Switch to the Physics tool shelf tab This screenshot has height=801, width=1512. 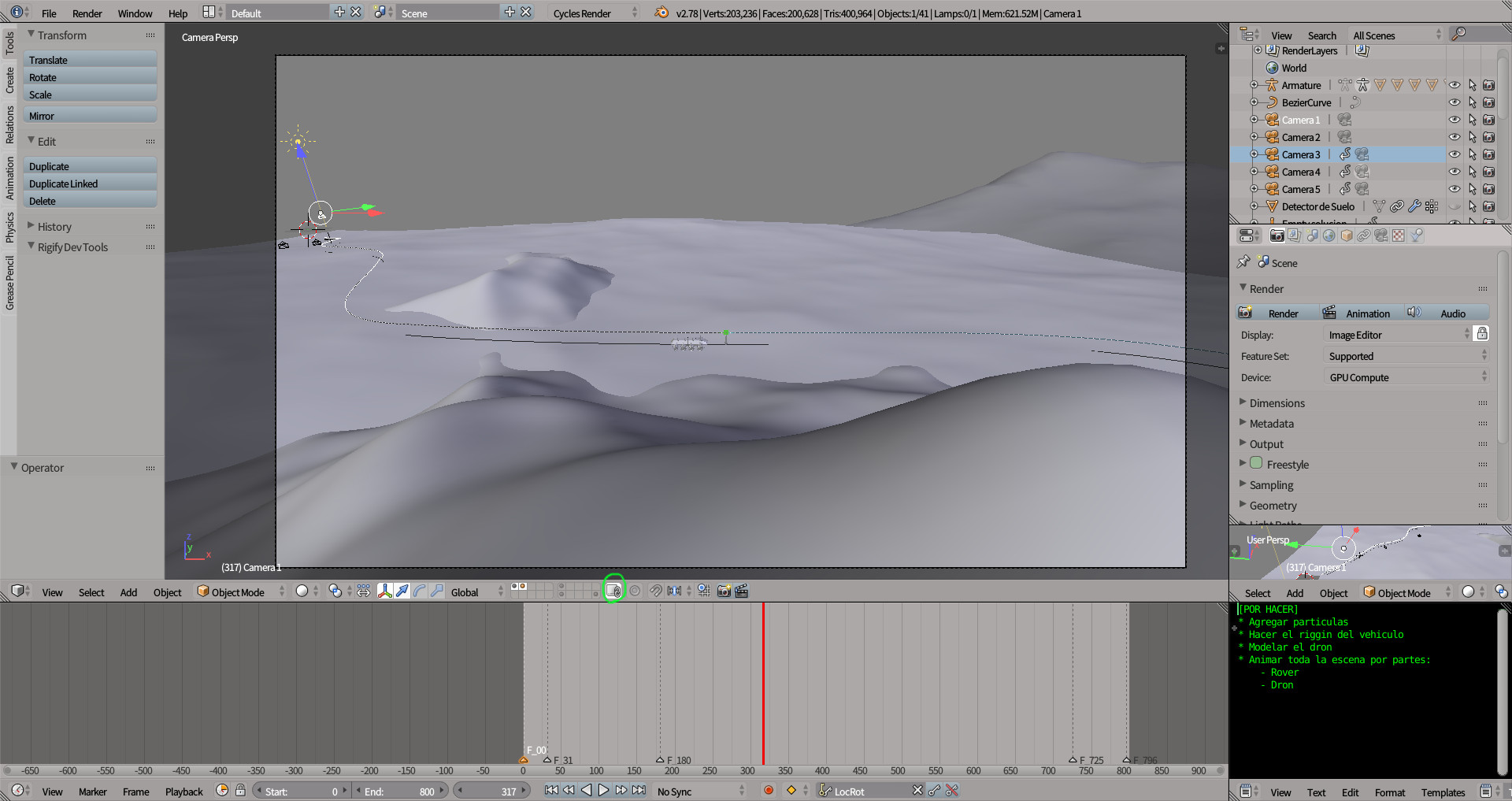pyautogui.click(x=9, y=228)
